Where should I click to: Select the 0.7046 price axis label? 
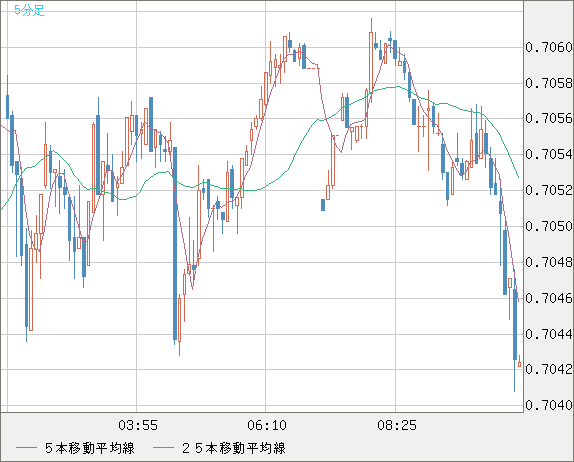point(549,298)
